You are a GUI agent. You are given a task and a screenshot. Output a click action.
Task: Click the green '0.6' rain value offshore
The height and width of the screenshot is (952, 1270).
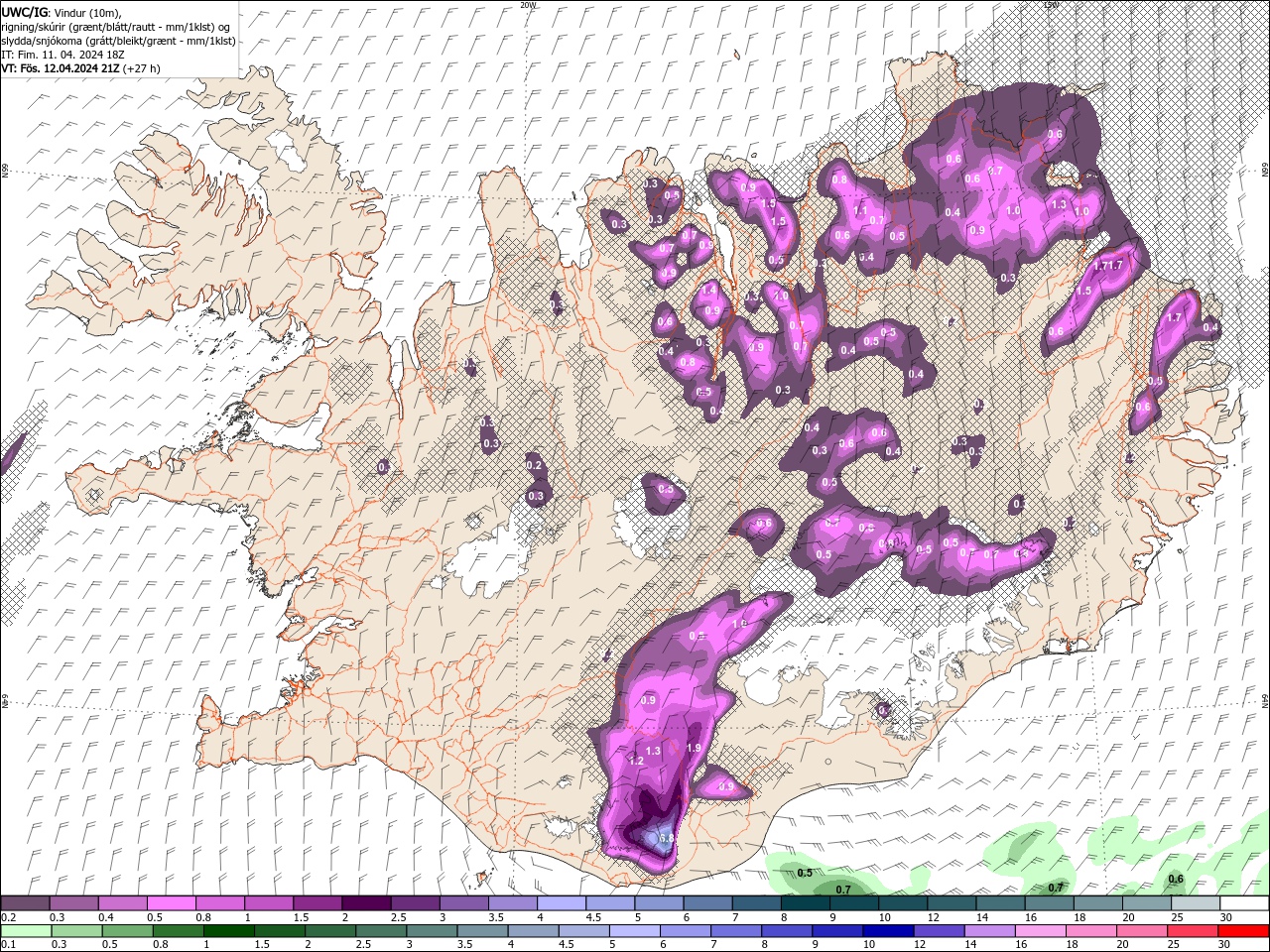click(x=1176, y=879)
